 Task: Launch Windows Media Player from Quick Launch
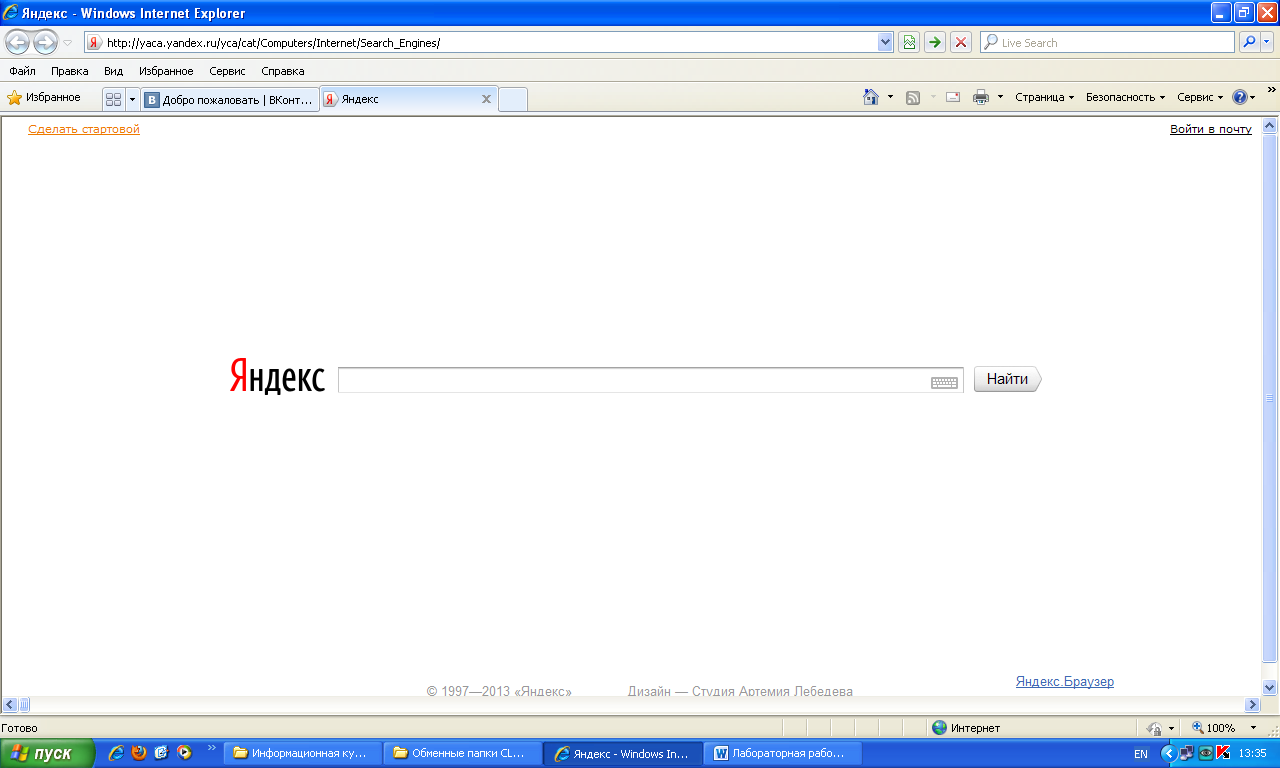point(184,753)
